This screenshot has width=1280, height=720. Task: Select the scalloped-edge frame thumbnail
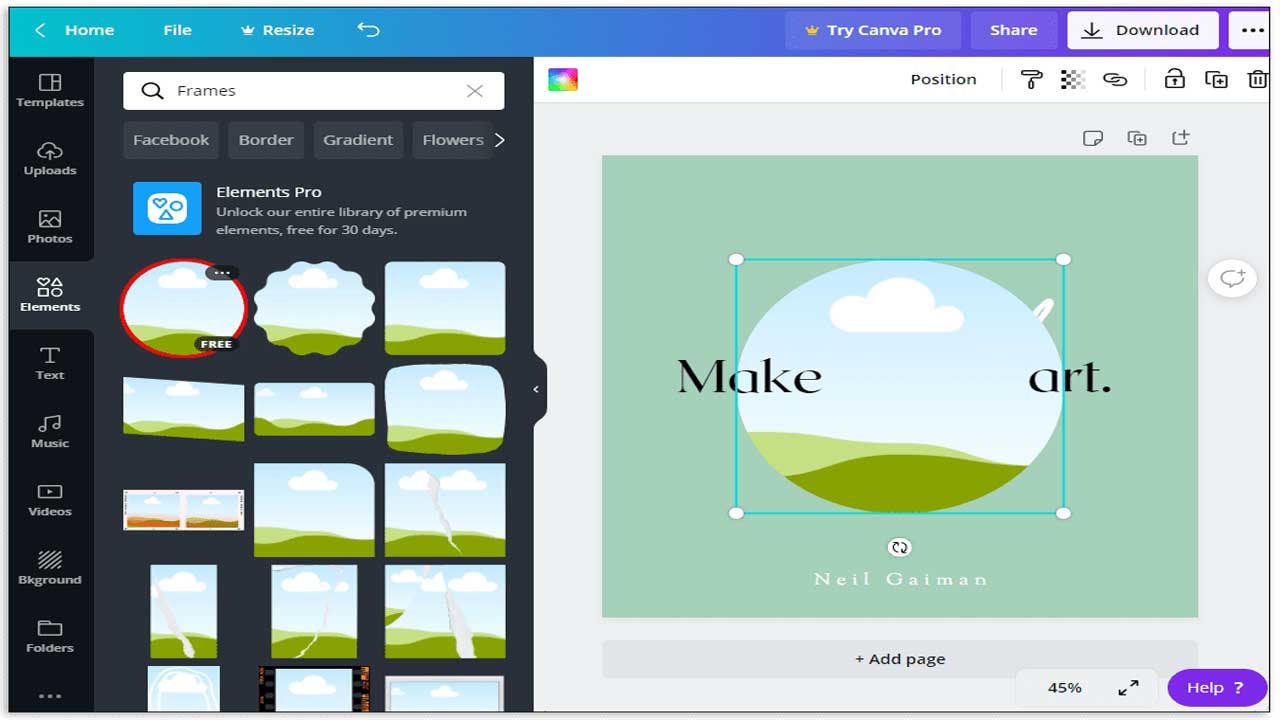coord(314,308)
